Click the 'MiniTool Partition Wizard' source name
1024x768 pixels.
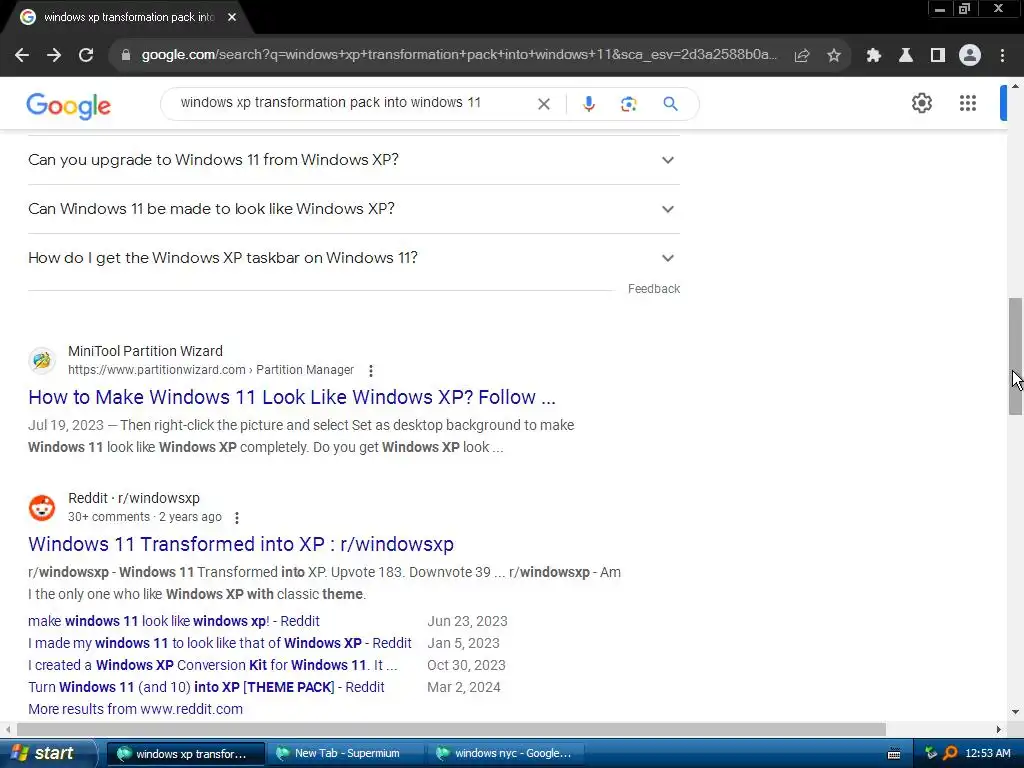click(x=145, y=351)
